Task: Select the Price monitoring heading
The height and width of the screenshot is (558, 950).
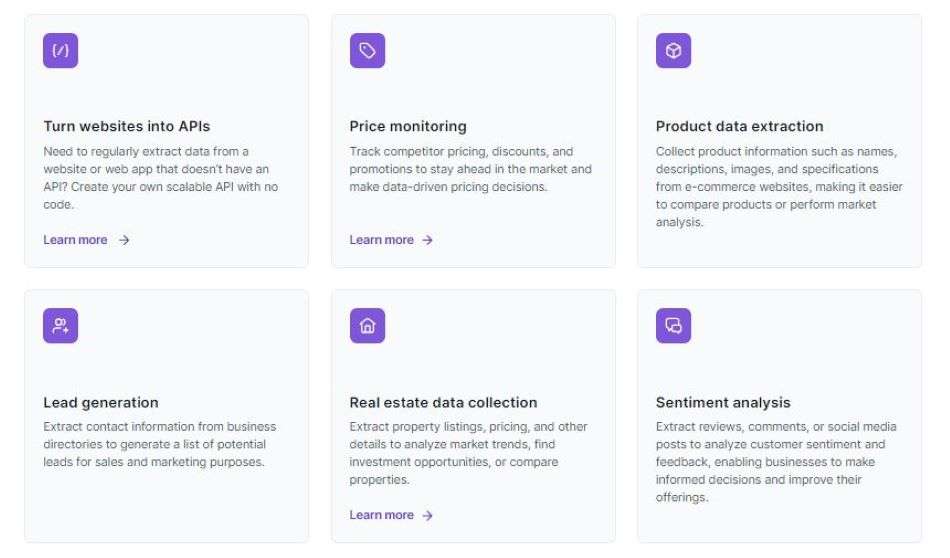Action: click(408, 126)
